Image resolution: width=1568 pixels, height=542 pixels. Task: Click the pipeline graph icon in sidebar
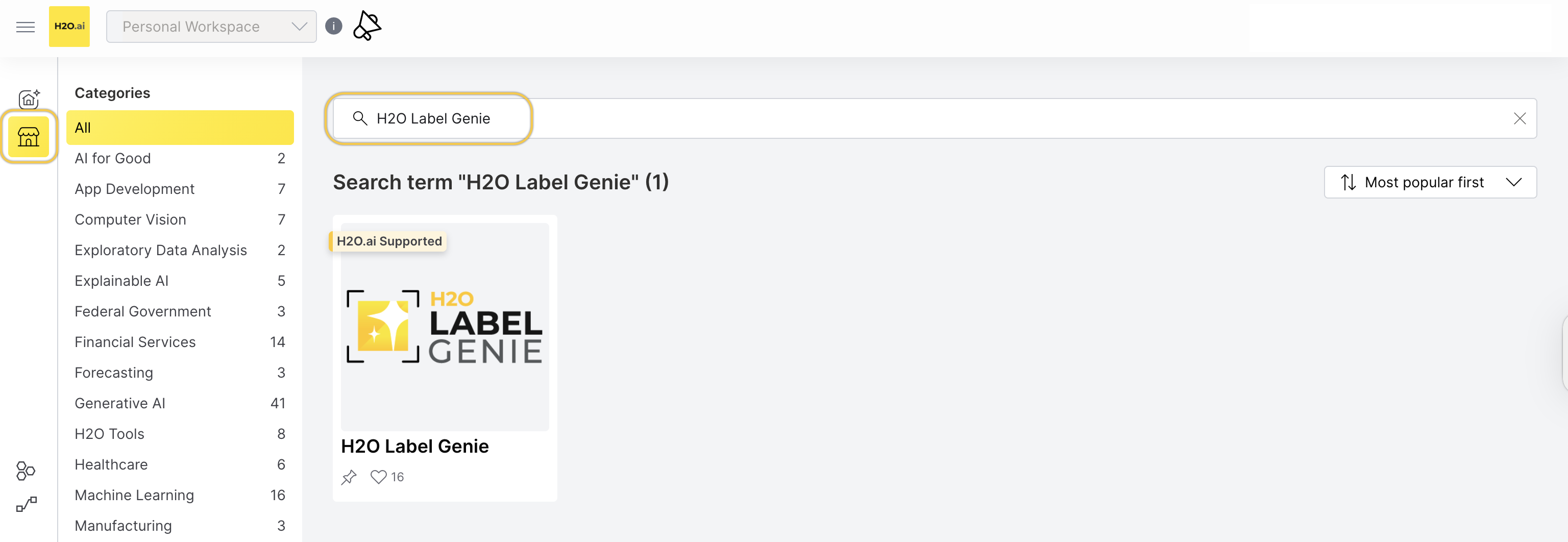(x=25, y=504)
